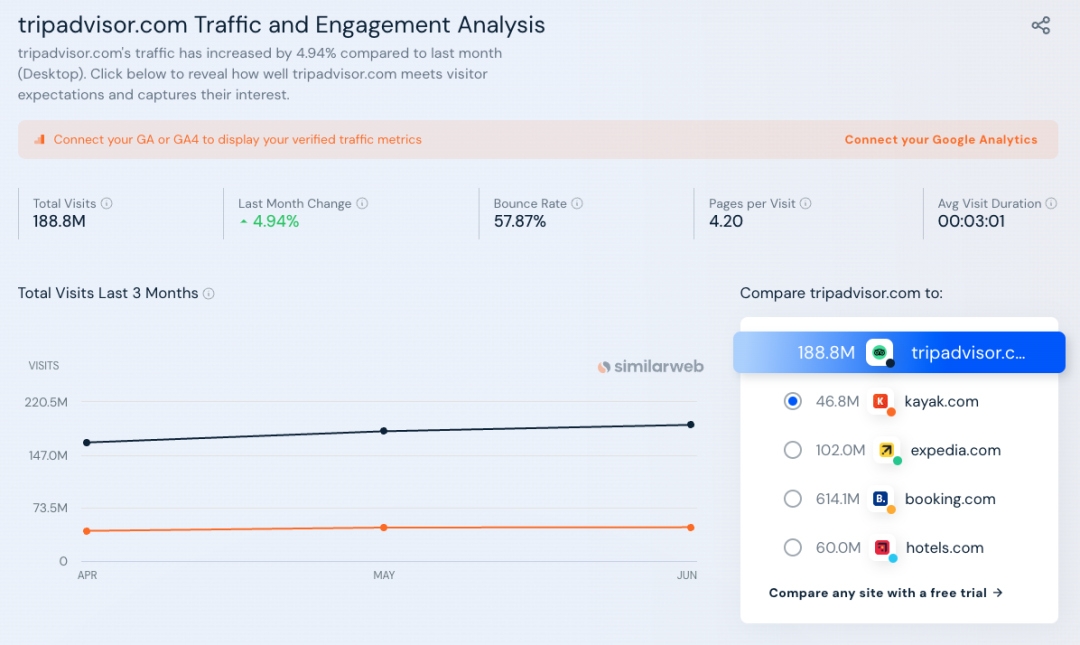This screenshot has width=1080, height=645.
Task: Pick the hotels.com radio button
Action: pyautogui.click(x=793, y=547)
